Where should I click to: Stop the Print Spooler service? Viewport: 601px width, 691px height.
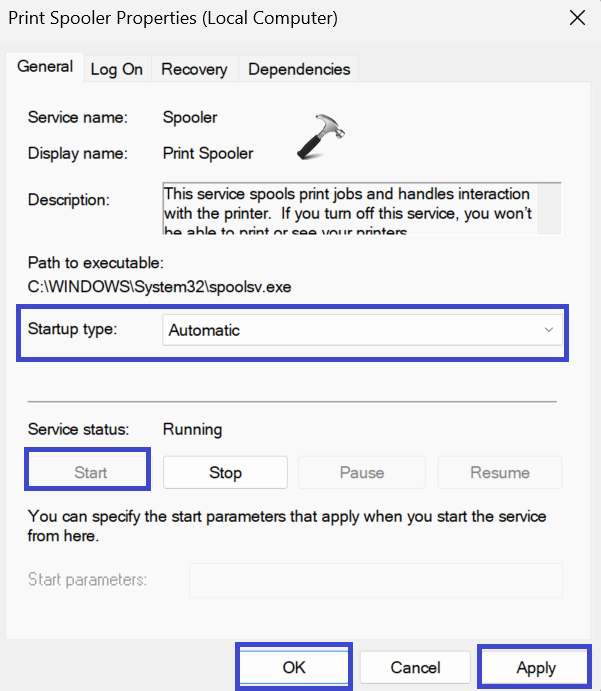tap(225, 472)
